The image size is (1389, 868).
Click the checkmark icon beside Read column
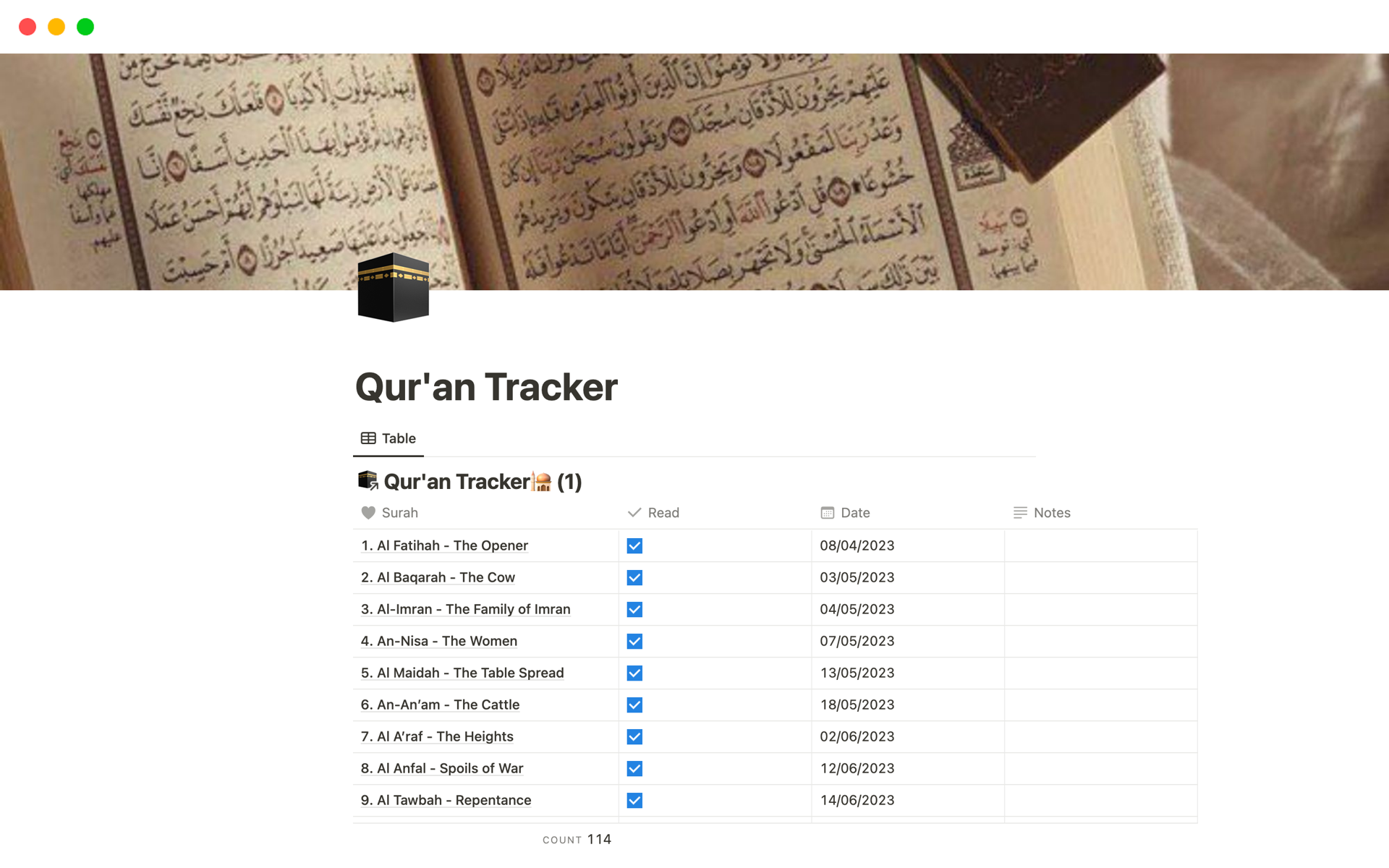click(635, 513)
